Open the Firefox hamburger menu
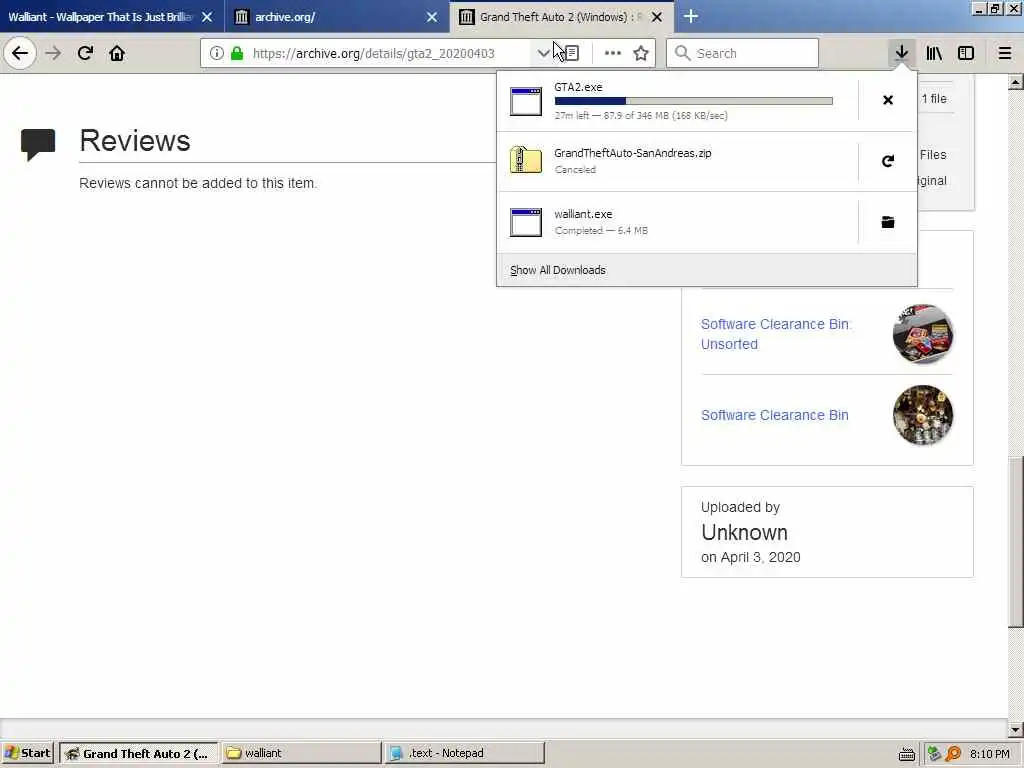Screen dimensions: 1024x768 coord(1005,54)
